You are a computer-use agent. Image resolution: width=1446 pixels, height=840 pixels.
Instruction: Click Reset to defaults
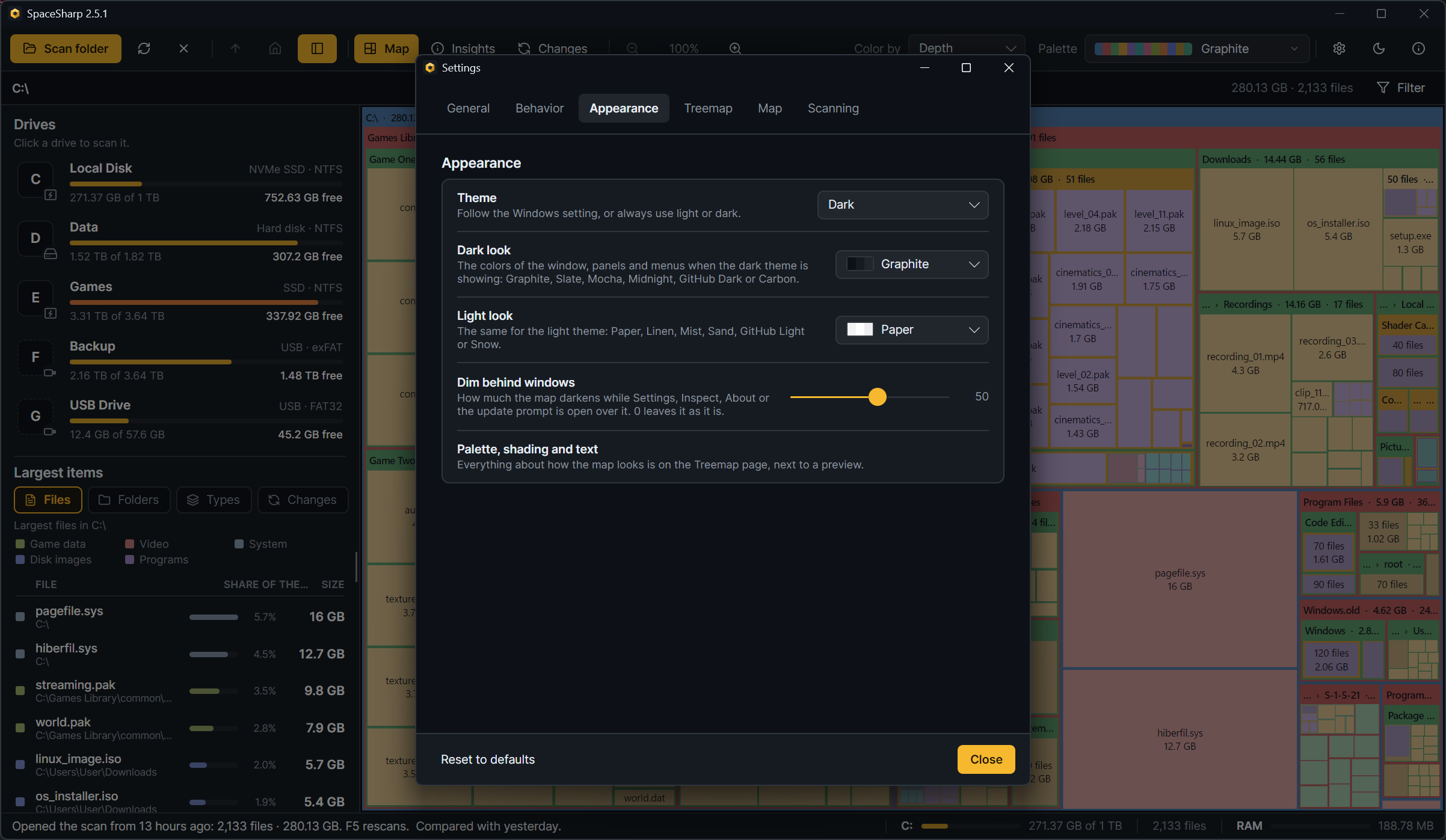[488, 759]
